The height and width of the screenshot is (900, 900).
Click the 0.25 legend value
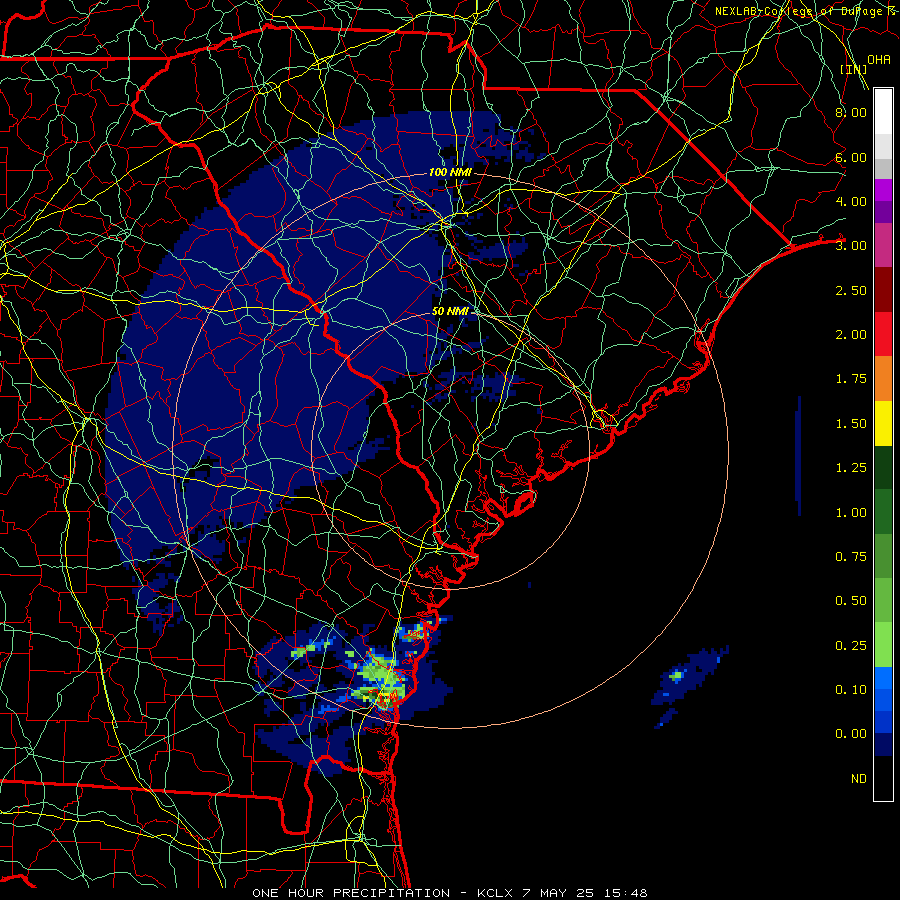pos(851,646)
